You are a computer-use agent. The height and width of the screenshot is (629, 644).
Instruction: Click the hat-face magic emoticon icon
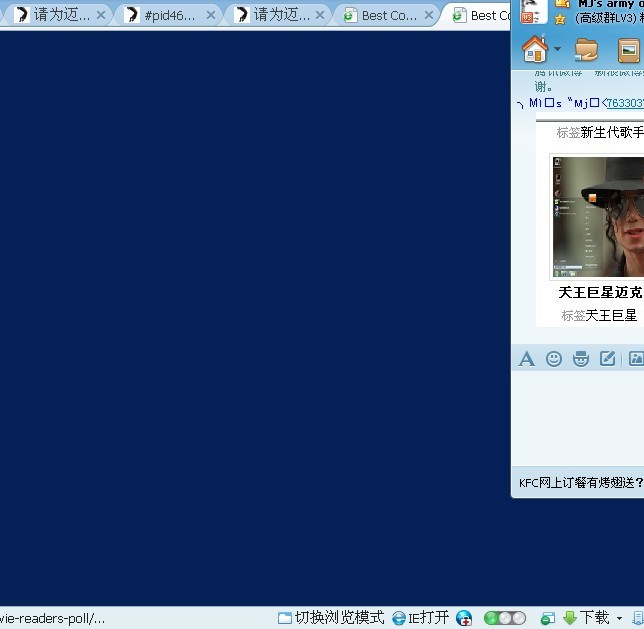click(x=580, y=359)
